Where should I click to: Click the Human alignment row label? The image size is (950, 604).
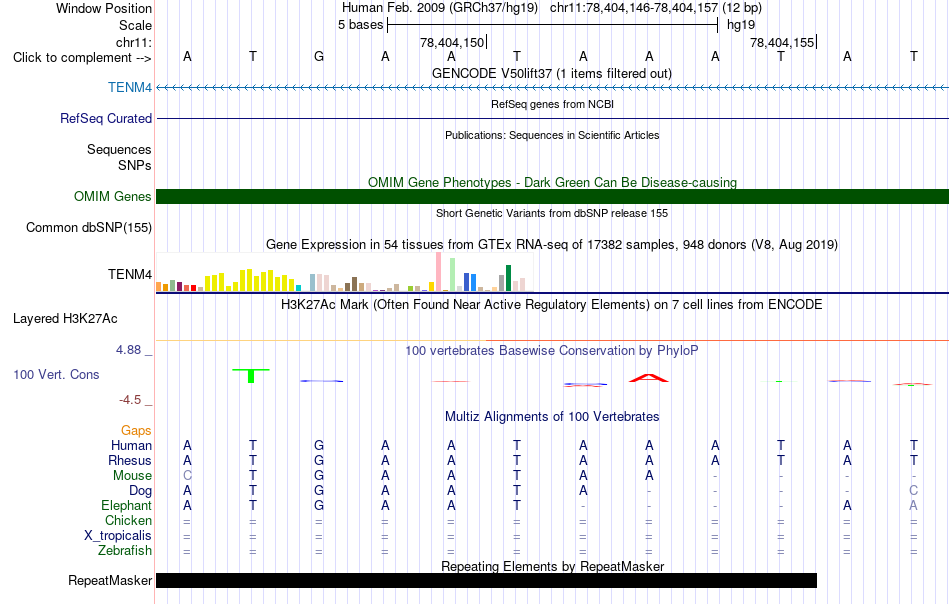point(131,445)
